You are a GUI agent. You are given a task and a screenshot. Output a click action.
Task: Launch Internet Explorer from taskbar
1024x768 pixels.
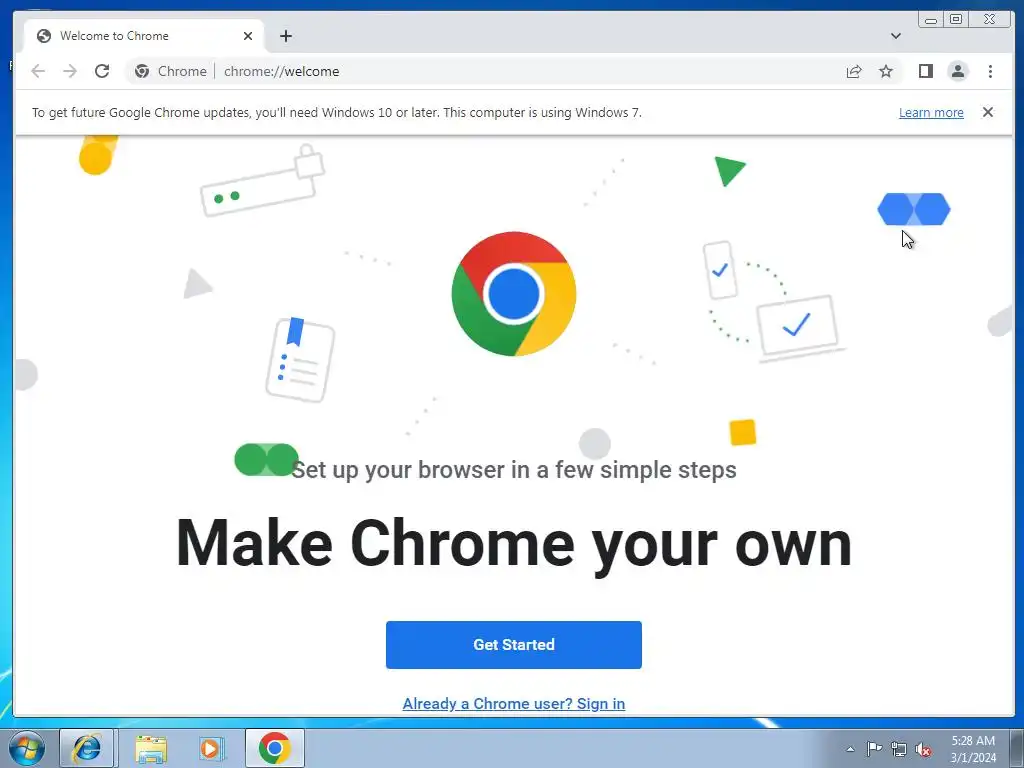pyautogui.click(x=86, y=748)
